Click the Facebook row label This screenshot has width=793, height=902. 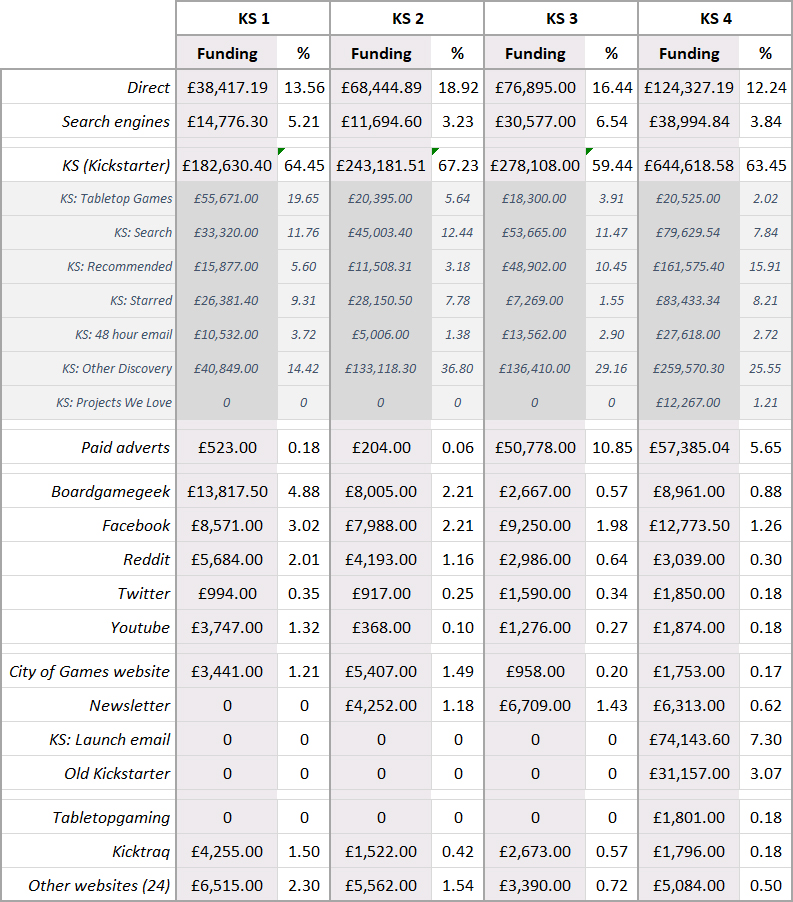(136, 526)
